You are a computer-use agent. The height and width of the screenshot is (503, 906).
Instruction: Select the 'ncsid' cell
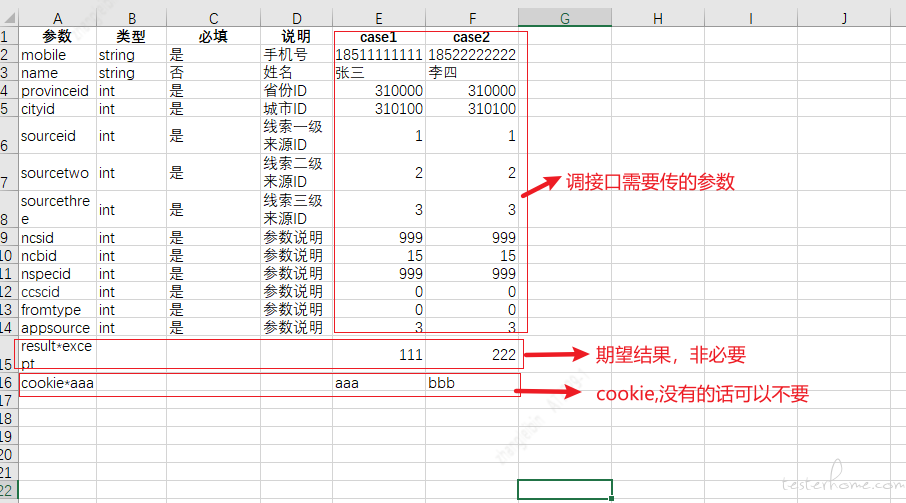pyautogui.click(x=57, y=237)
